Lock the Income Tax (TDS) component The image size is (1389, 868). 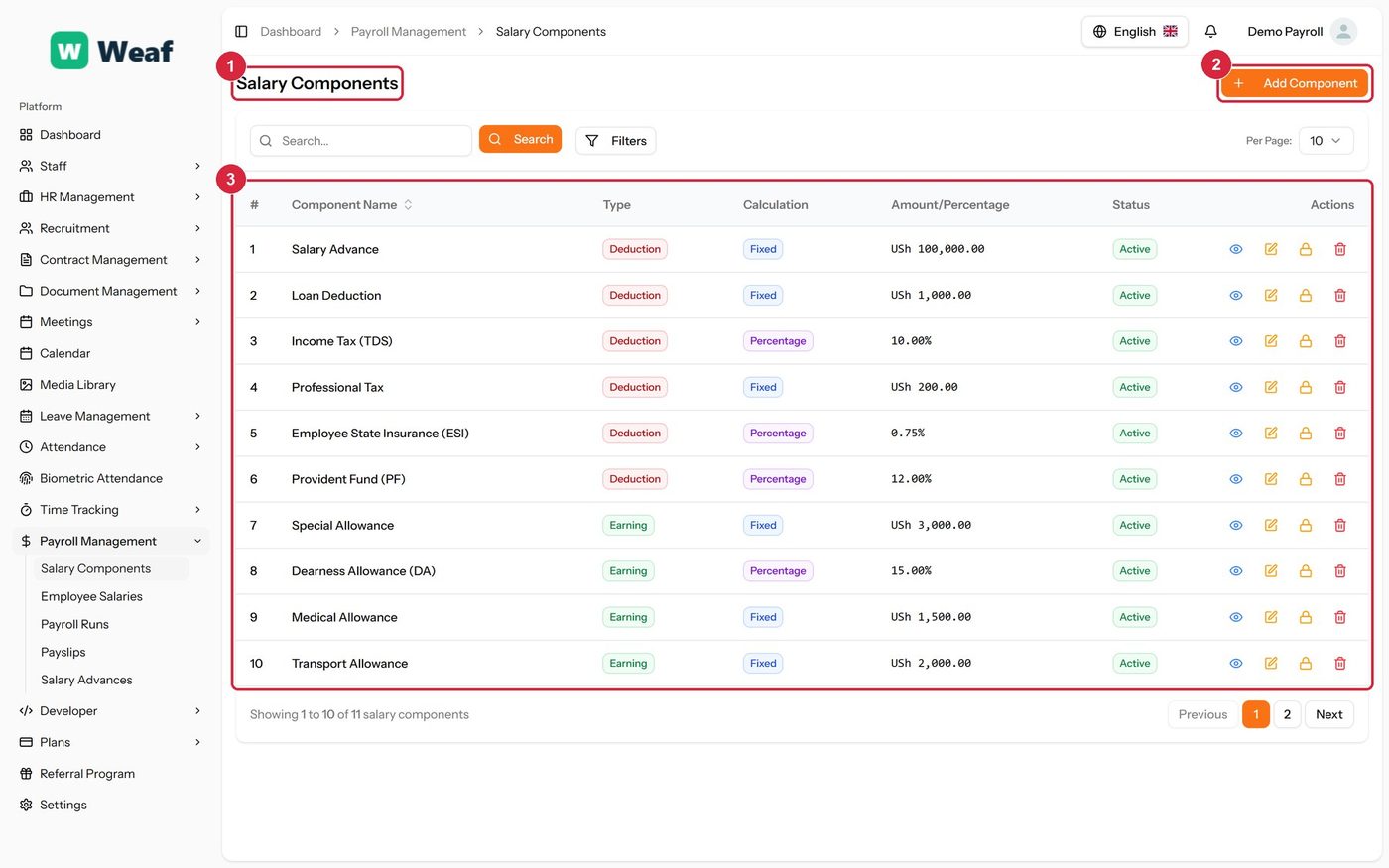pyautogui.click(x=1306, y=341)
